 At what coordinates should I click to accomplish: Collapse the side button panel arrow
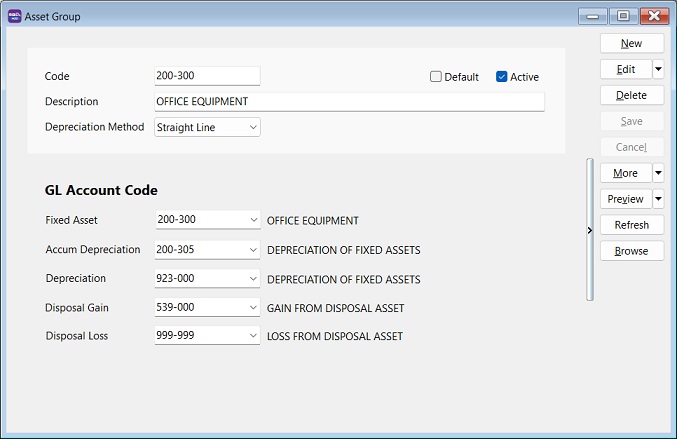click(589, 230)
